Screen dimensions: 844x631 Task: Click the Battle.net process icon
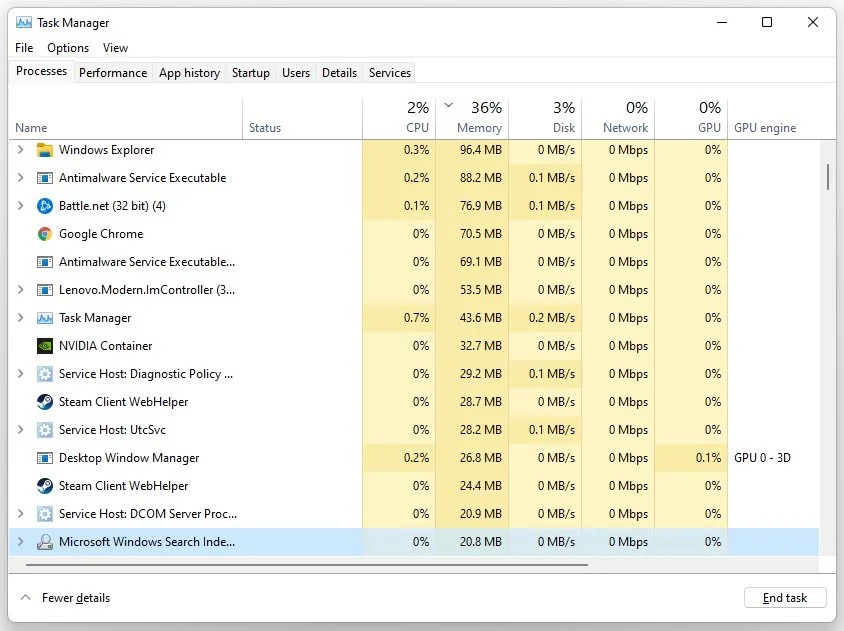tap(45, 206)
